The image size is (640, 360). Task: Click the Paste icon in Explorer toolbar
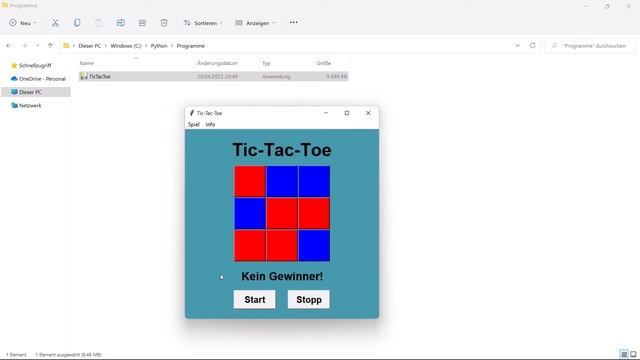(x=99, y=23)
